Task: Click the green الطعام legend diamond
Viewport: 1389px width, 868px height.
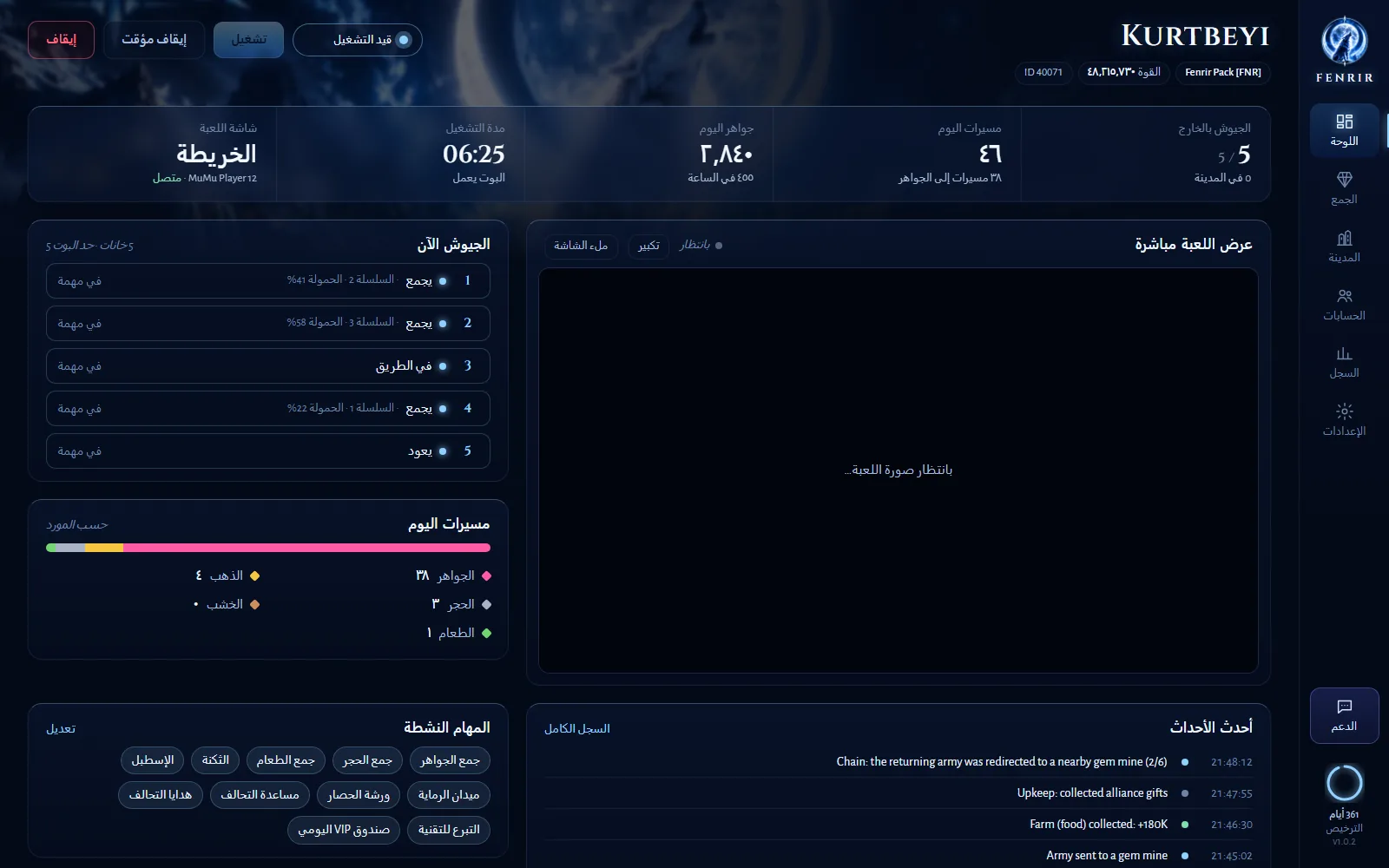Action: [486, 634]
